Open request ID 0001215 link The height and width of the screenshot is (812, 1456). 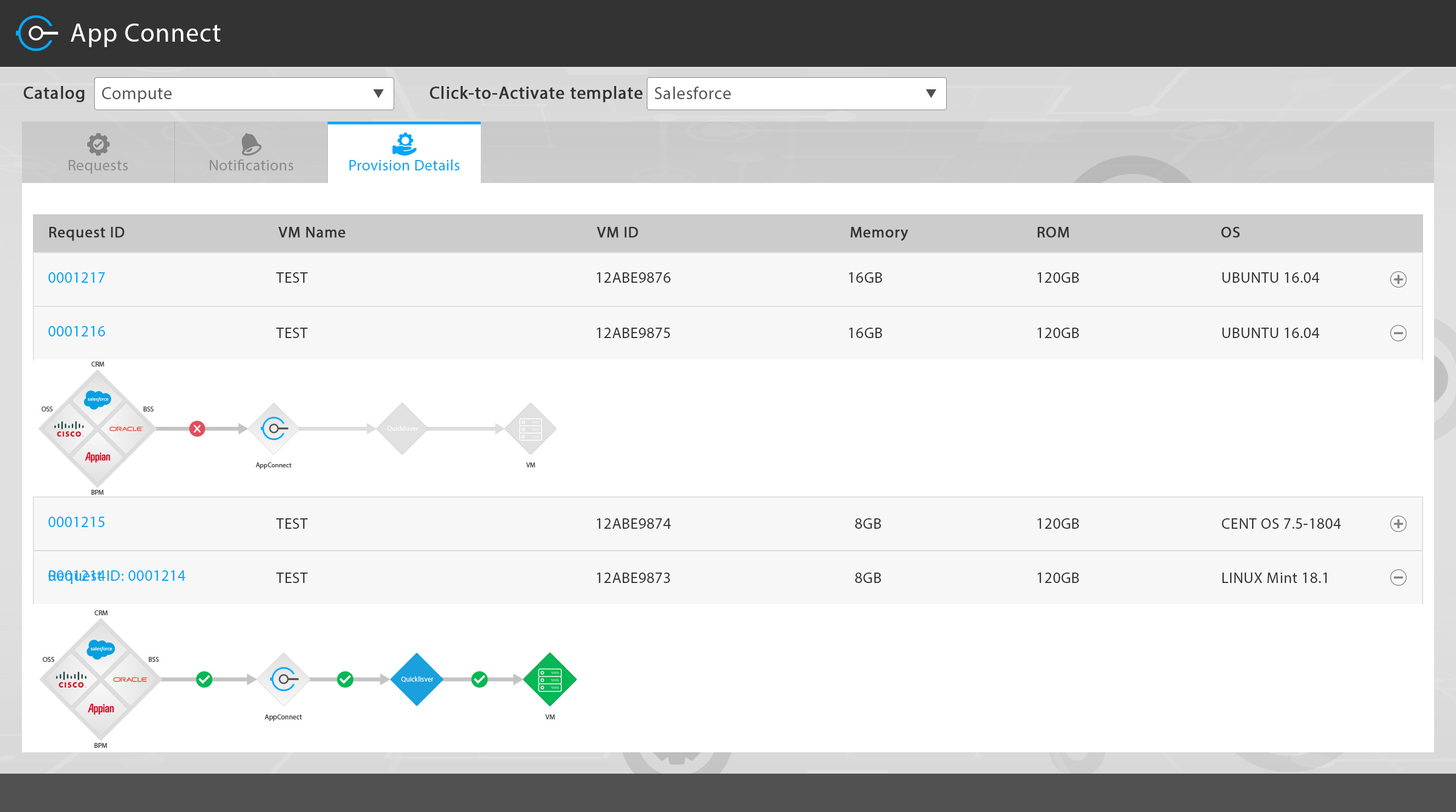coord(76,522)
